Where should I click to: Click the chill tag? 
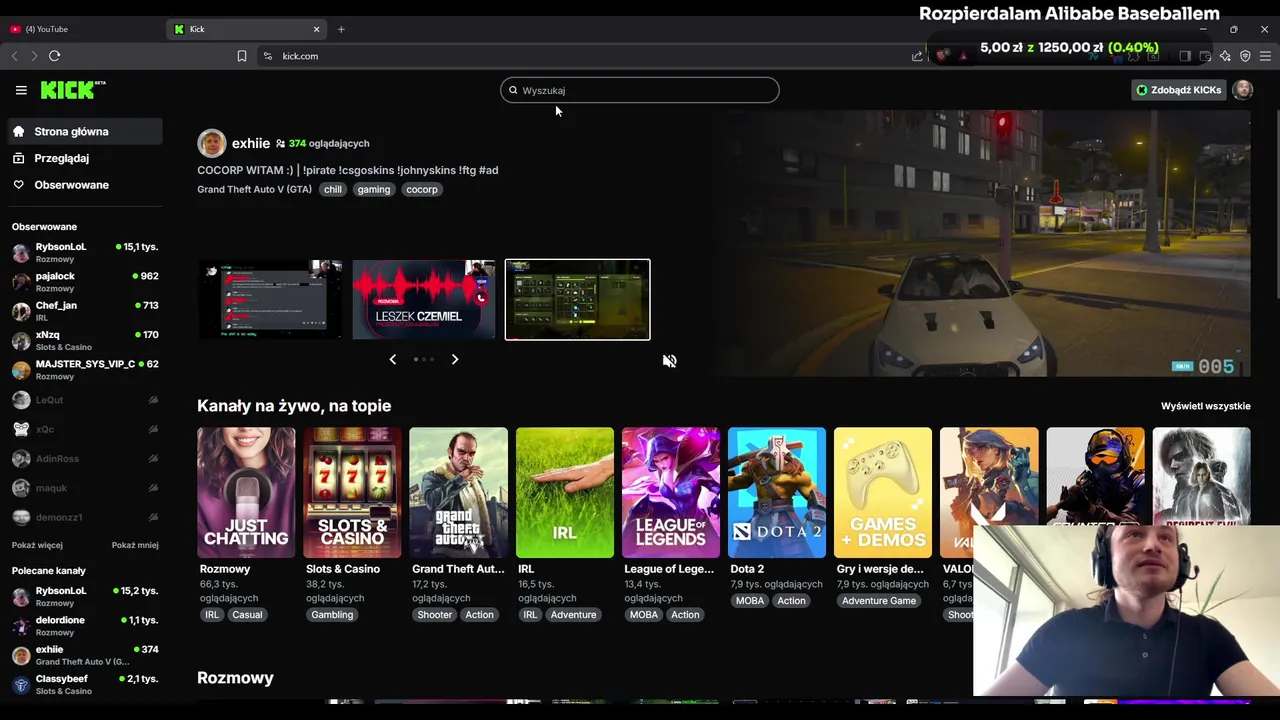tap(333, 189)
